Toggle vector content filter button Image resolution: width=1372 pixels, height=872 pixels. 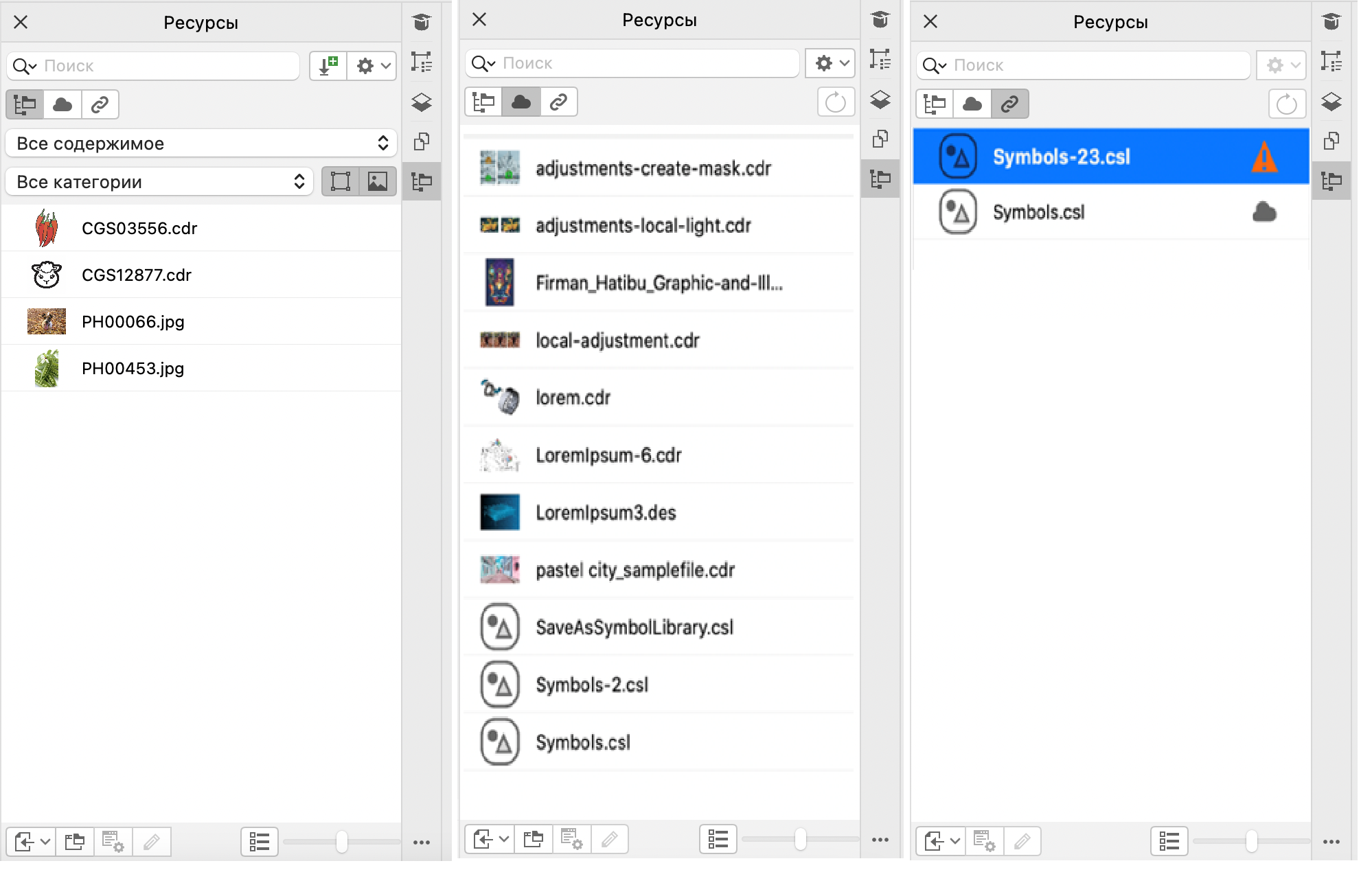pyautogui.click(x=341, y=182)
